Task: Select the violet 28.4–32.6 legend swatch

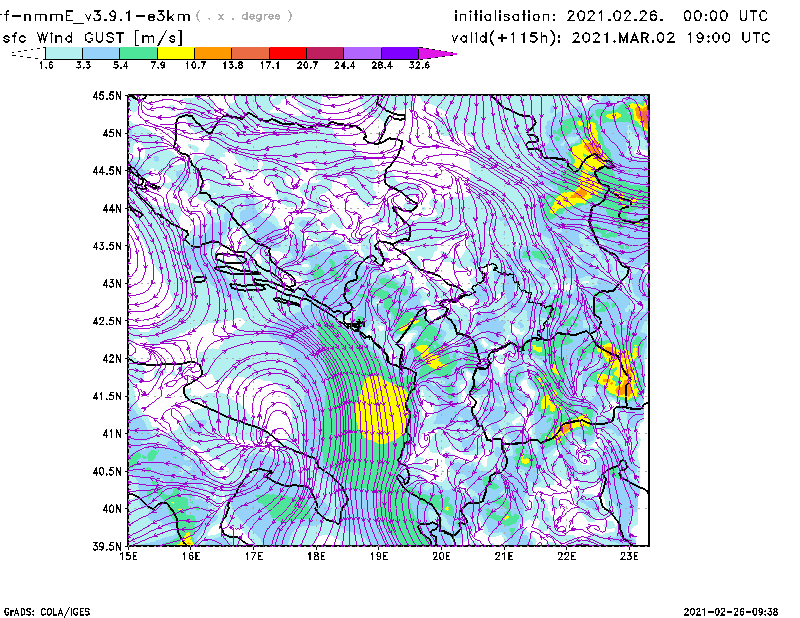Action: coord(399,53)
